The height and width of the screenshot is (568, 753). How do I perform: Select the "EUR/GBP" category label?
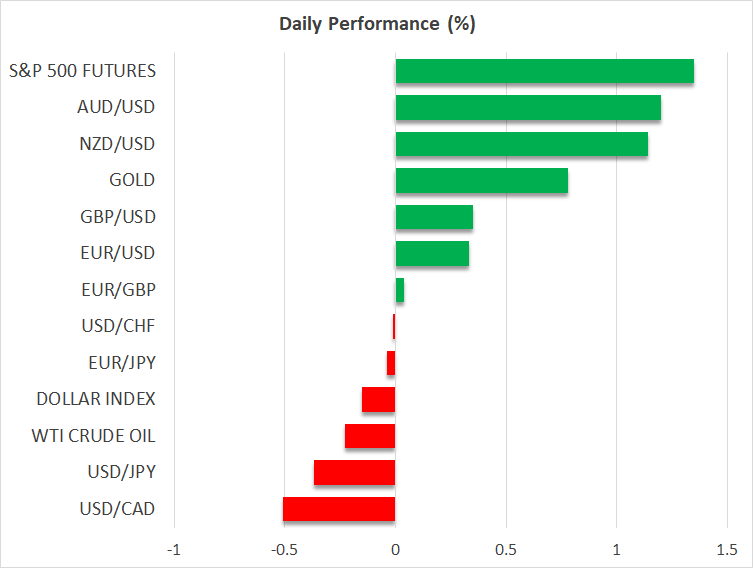pos(118,290)
